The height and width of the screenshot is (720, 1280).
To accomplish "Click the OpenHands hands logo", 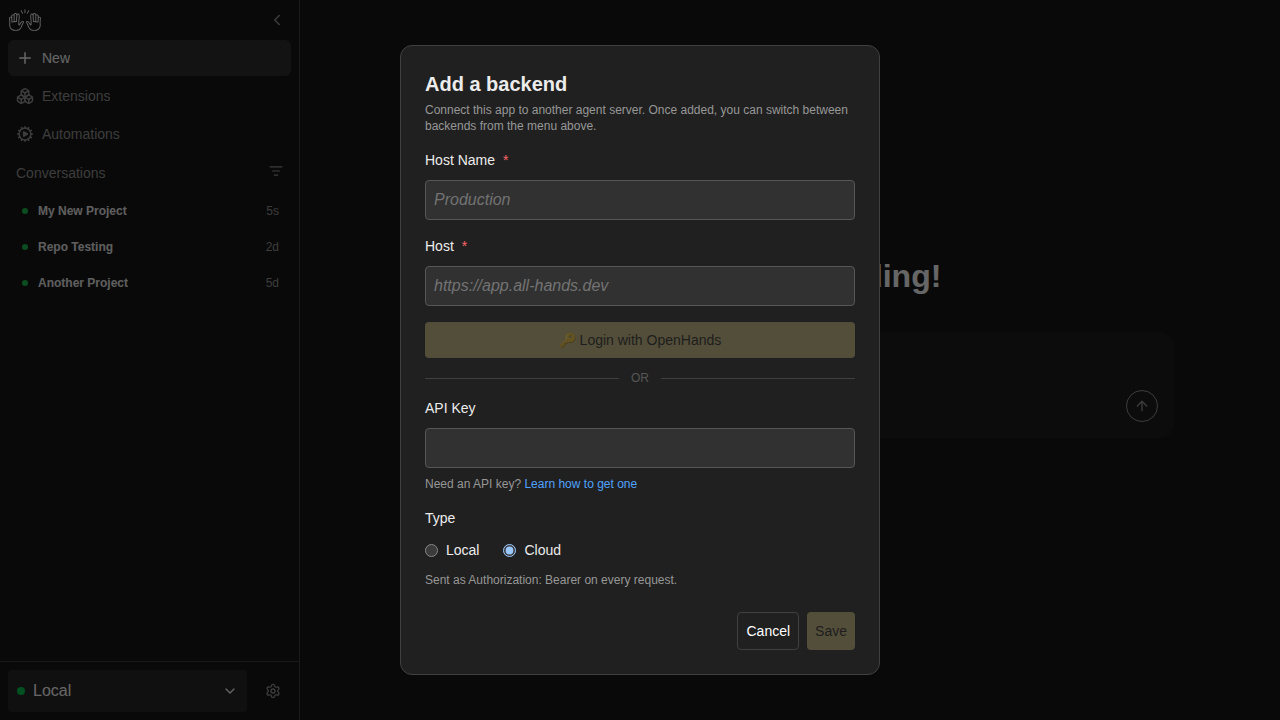I will 25,20.
